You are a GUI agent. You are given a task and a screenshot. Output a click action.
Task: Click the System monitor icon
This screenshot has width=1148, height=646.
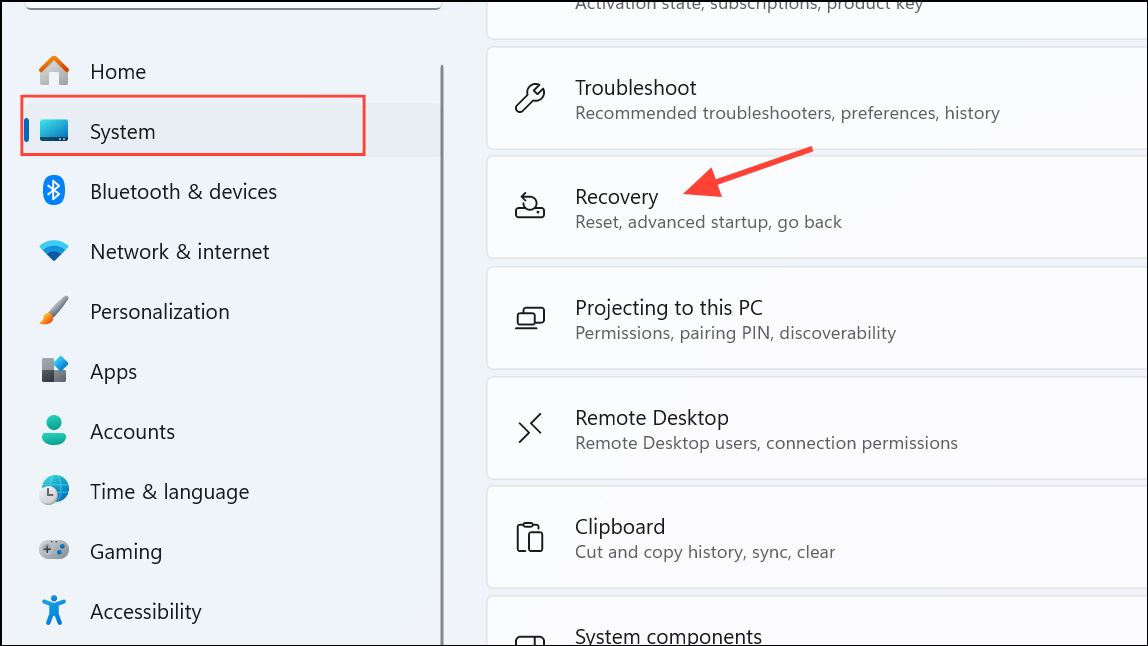[53, 131]
